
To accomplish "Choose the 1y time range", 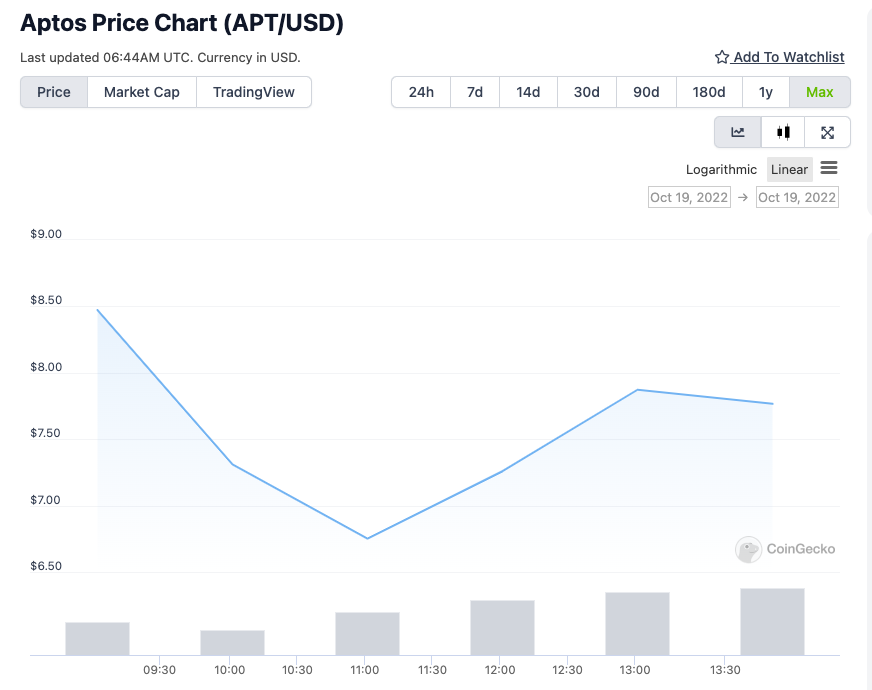I will 766,92.
